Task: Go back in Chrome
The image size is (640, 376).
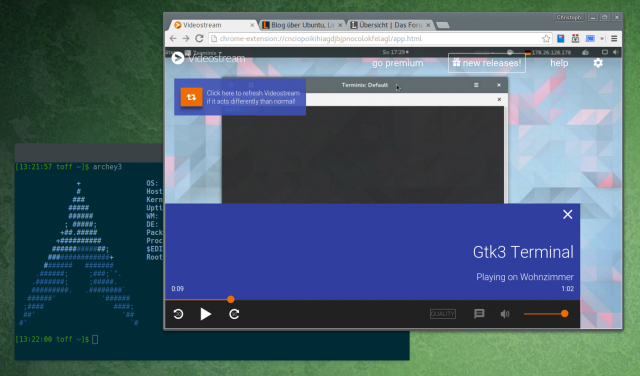Action: (173, 38)
